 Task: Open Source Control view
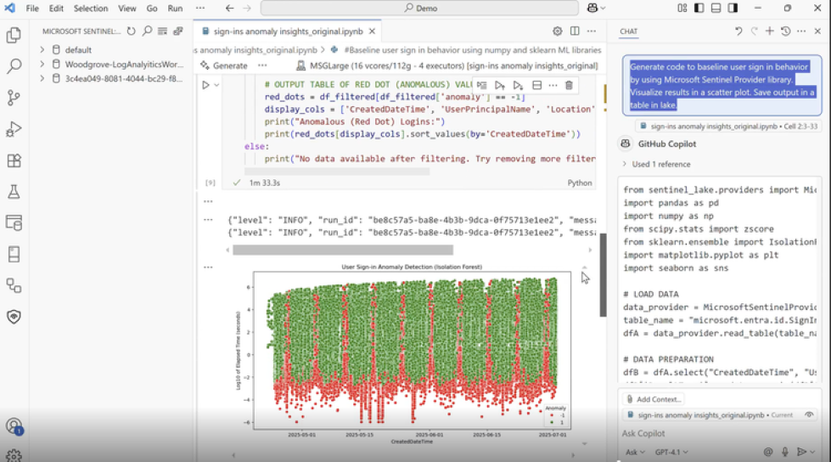coord(14,97)
